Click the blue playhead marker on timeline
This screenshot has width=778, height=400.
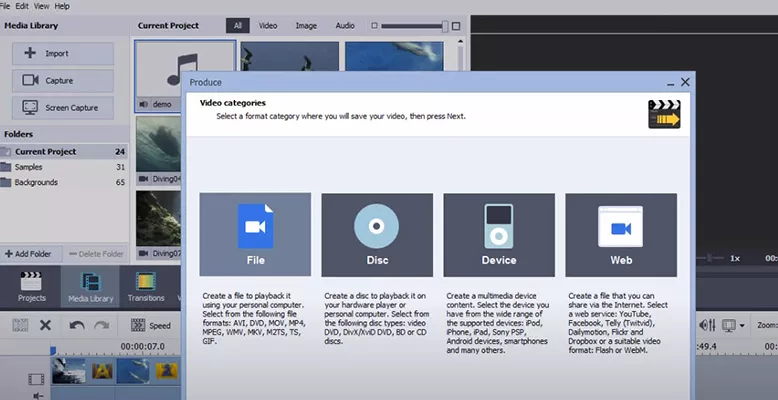click(53, 351)
